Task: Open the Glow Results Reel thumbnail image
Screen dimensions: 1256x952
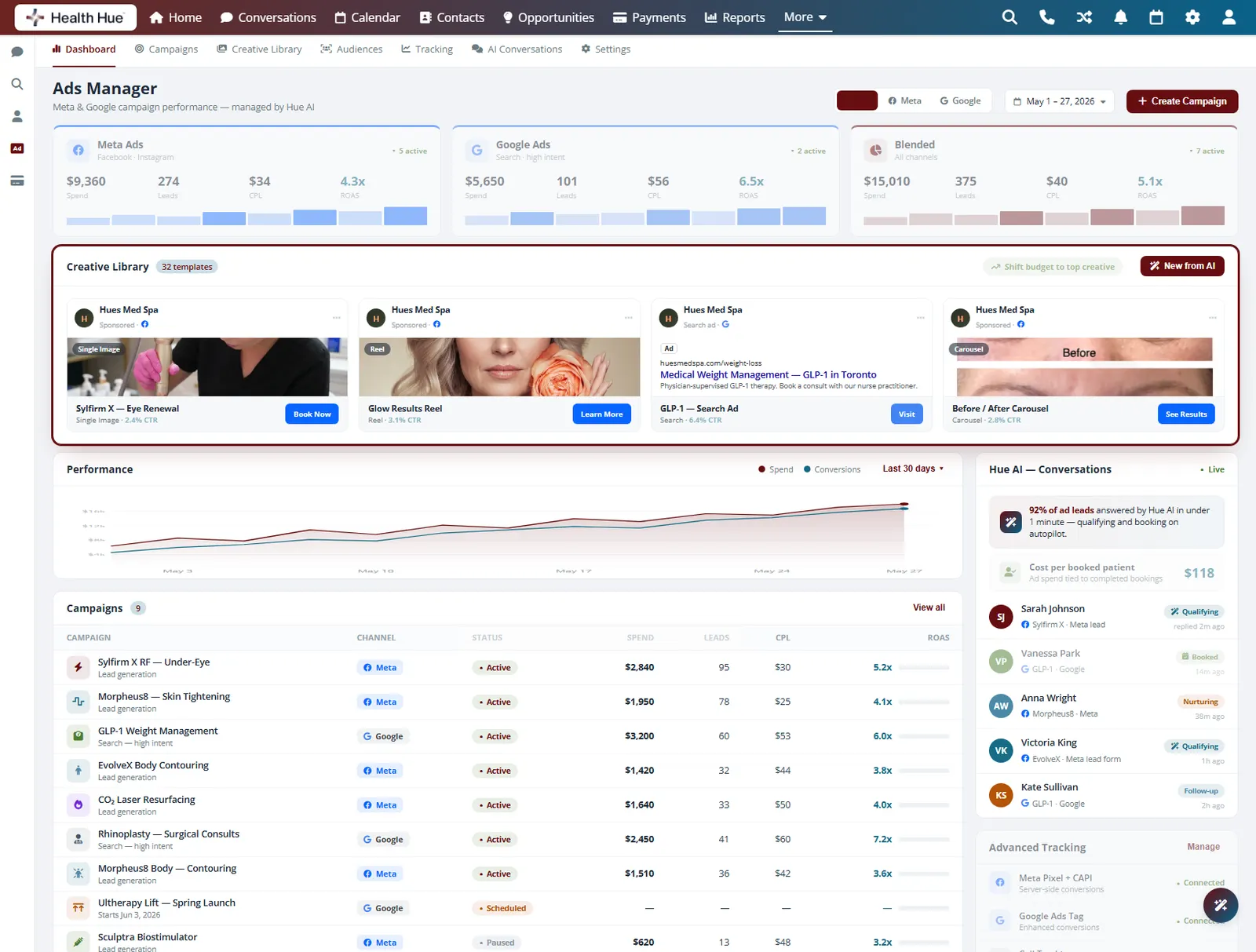Action: click(x=499, y=367)
